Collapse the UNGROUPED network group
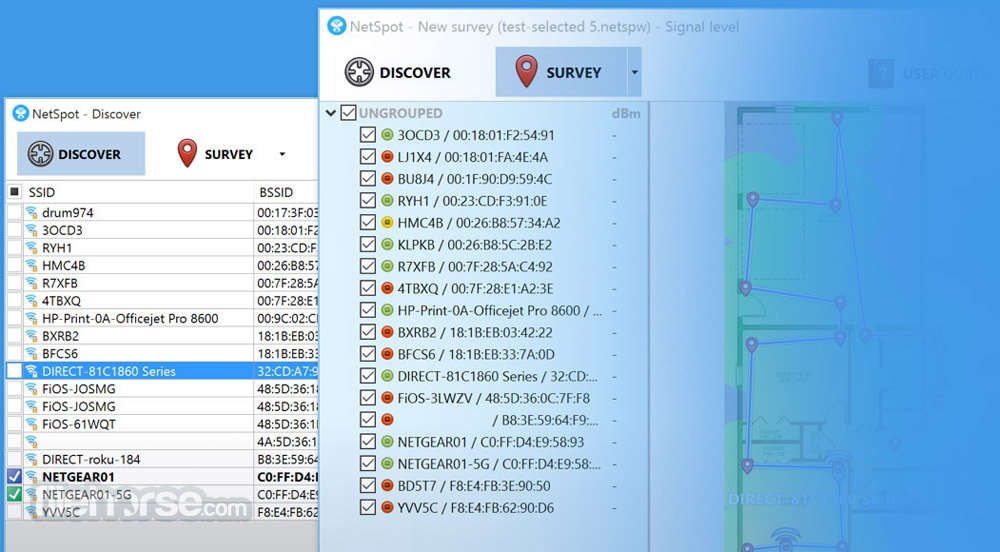Screen dimensions: 1000x552 pyautogui.click(x=330, y=113)
